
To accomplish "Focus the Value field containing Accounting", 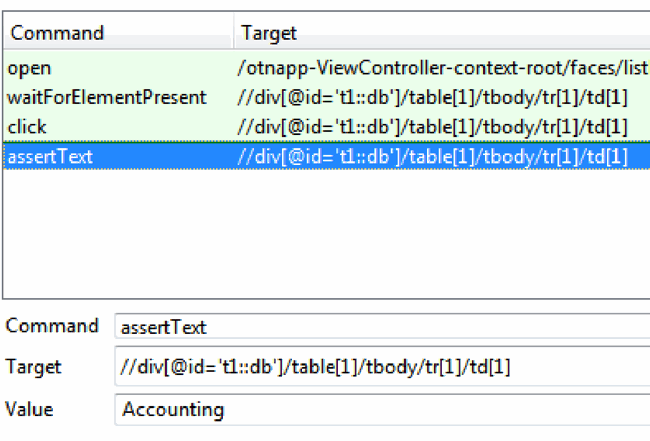I will 380,408.
